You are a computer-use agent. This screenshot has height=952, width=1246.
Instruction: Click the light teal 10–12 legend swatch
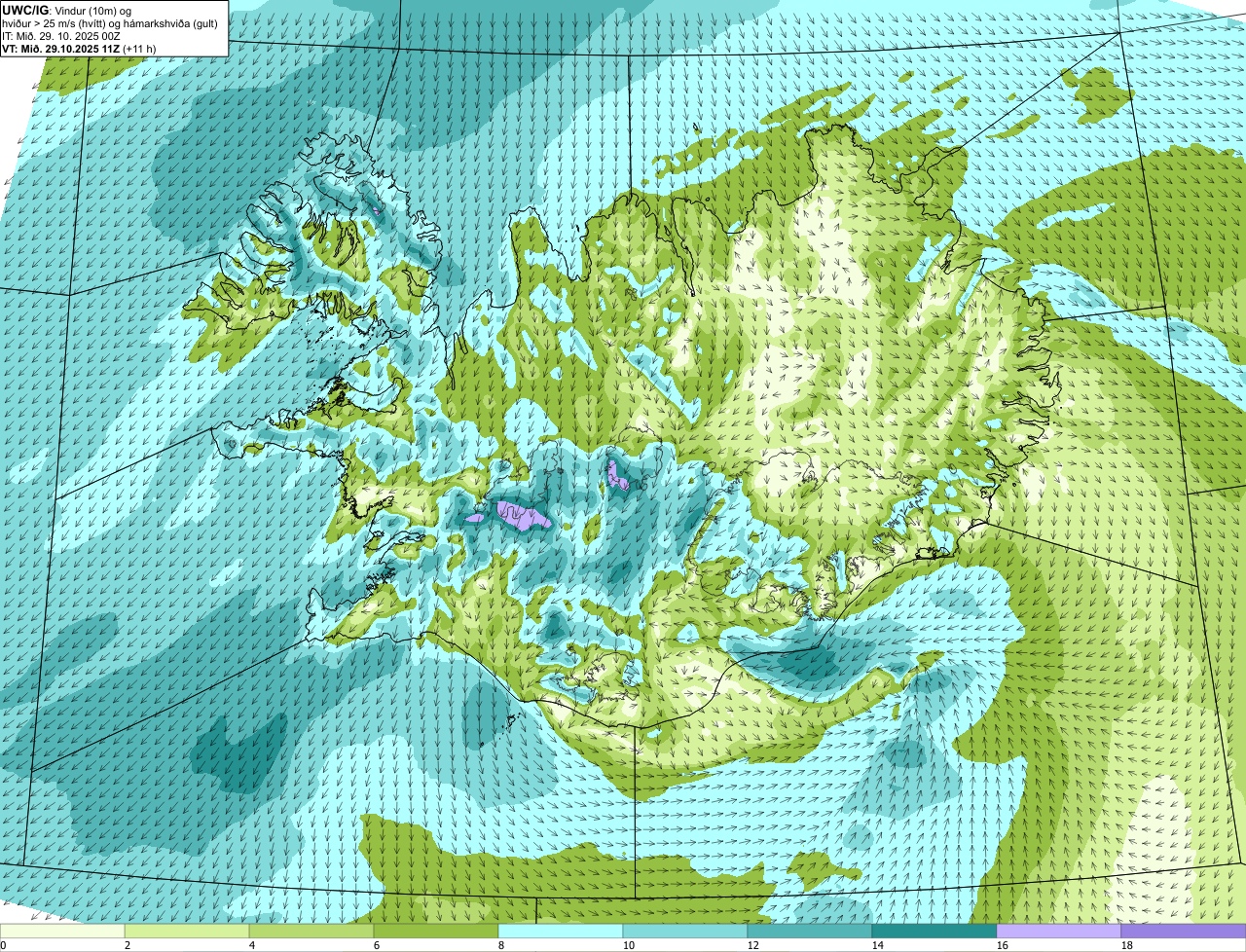pyautogui.click(x=685, y=932)
